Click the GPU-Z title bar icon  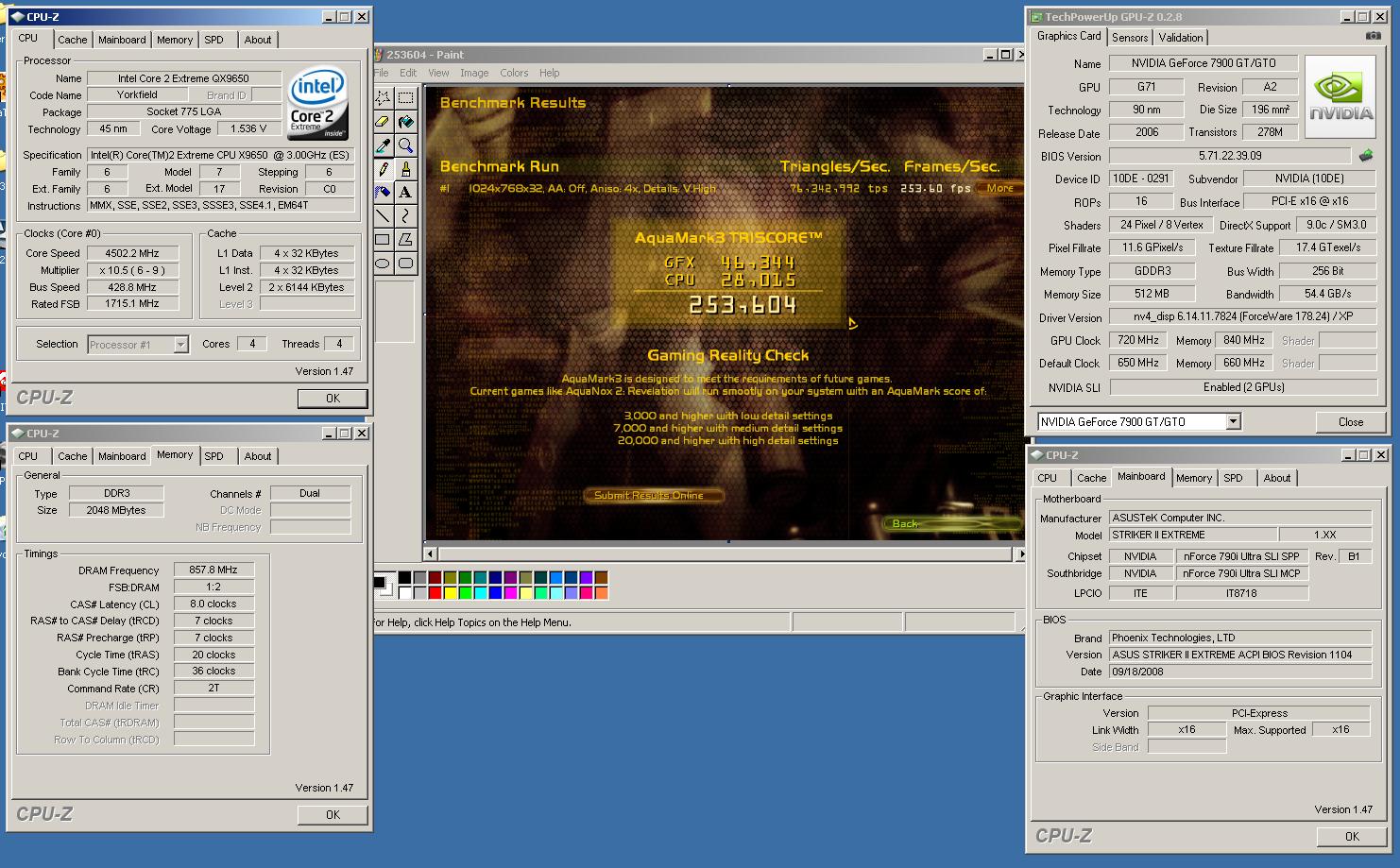1037,17
